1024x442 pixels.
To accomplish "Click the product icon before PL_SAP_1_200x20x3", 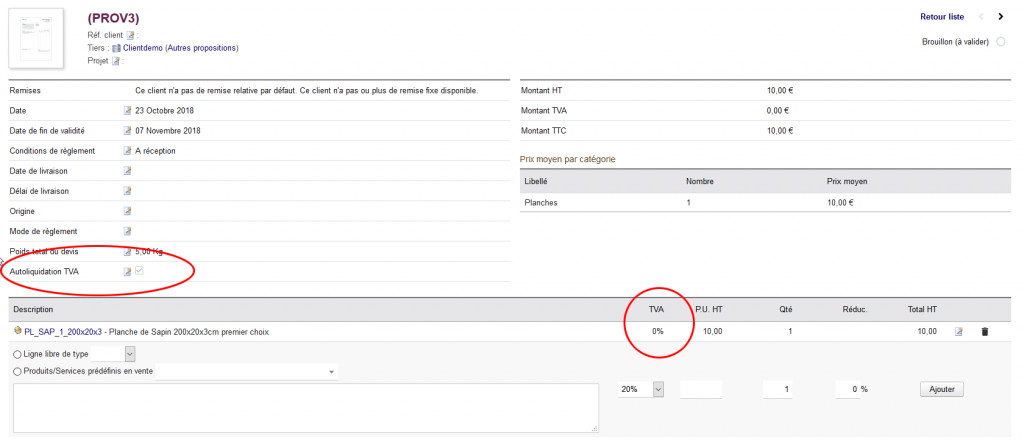I will (x=17, y=331).
